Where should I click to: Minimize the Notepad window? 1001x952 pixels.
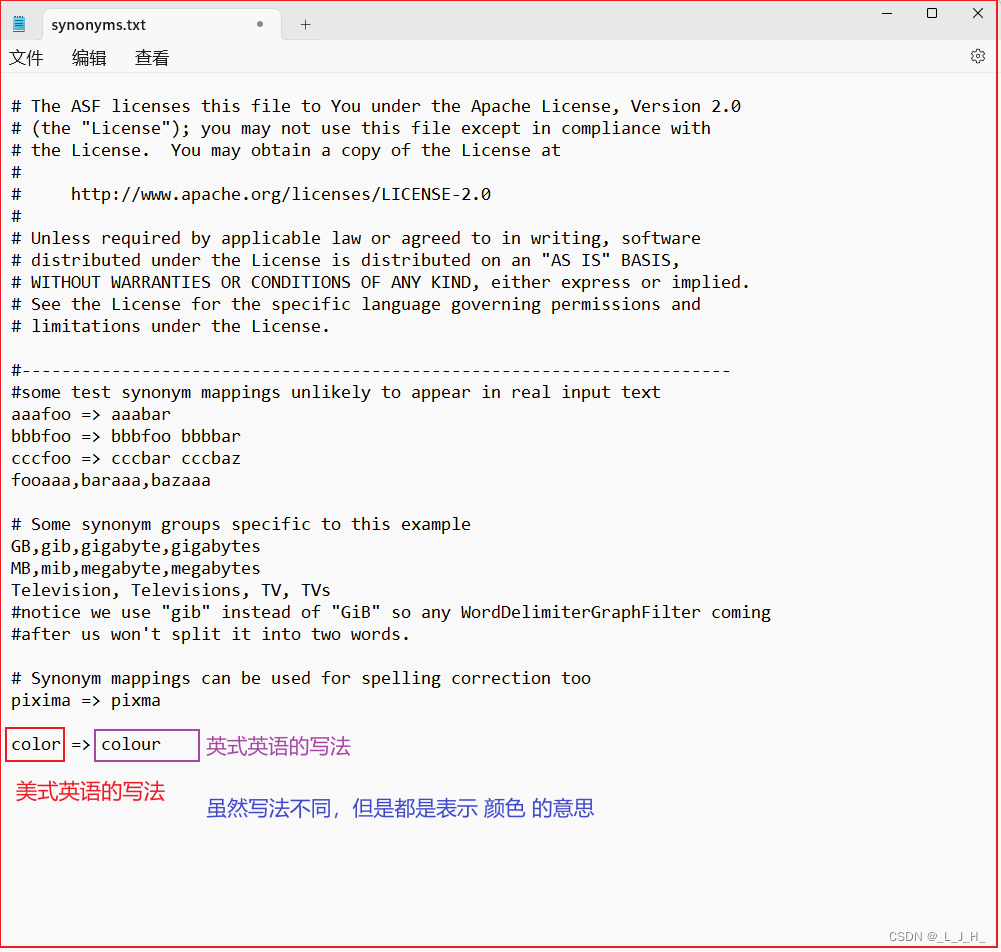887,13
